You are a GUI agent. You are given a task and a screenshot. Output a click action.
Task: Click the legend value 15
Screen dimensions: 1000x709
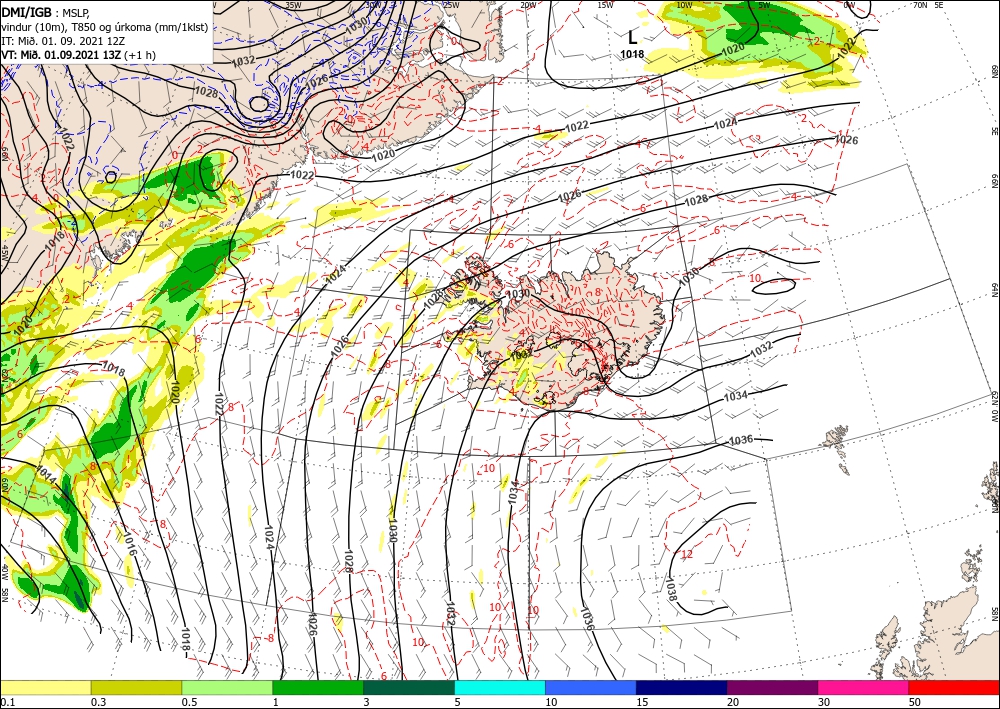[642, 702]
